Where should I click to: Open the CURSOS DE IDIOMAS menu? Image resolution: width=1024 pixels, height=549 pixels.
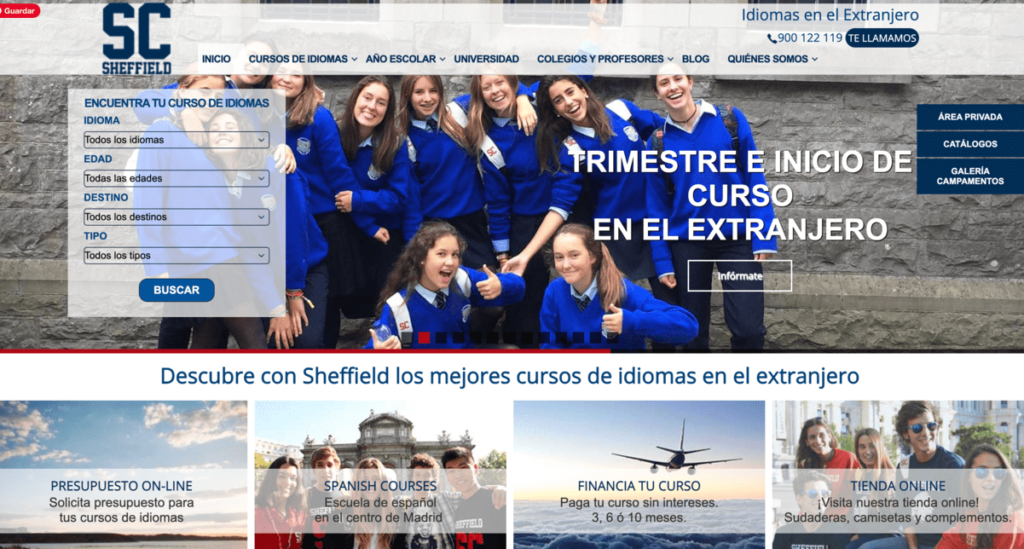[x=298, y=59]
